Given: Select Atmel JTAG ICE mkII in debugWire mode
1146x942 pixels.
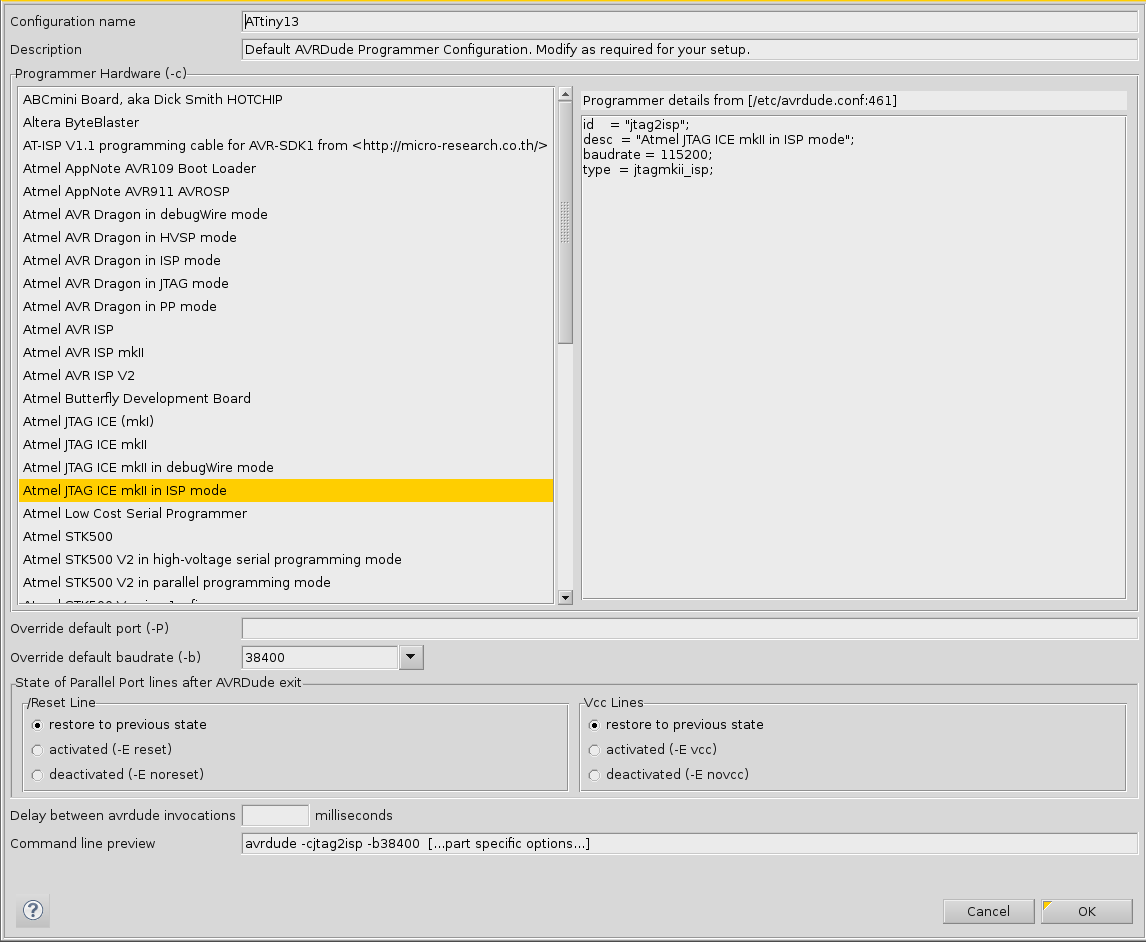Looking at the screenshot, I should pyautogui.click(x=286, y=468).
